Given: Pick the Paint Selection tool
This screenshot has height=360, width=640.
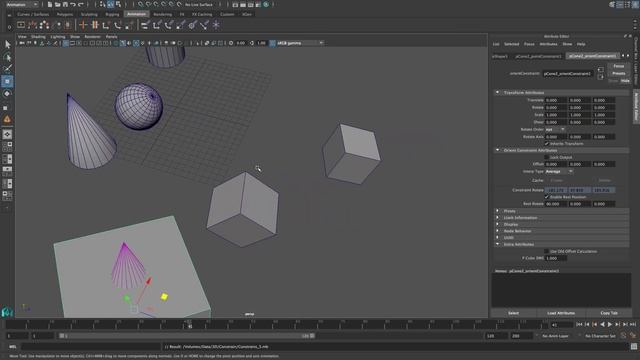Looking at the screenshot, I should click(7, 69).
